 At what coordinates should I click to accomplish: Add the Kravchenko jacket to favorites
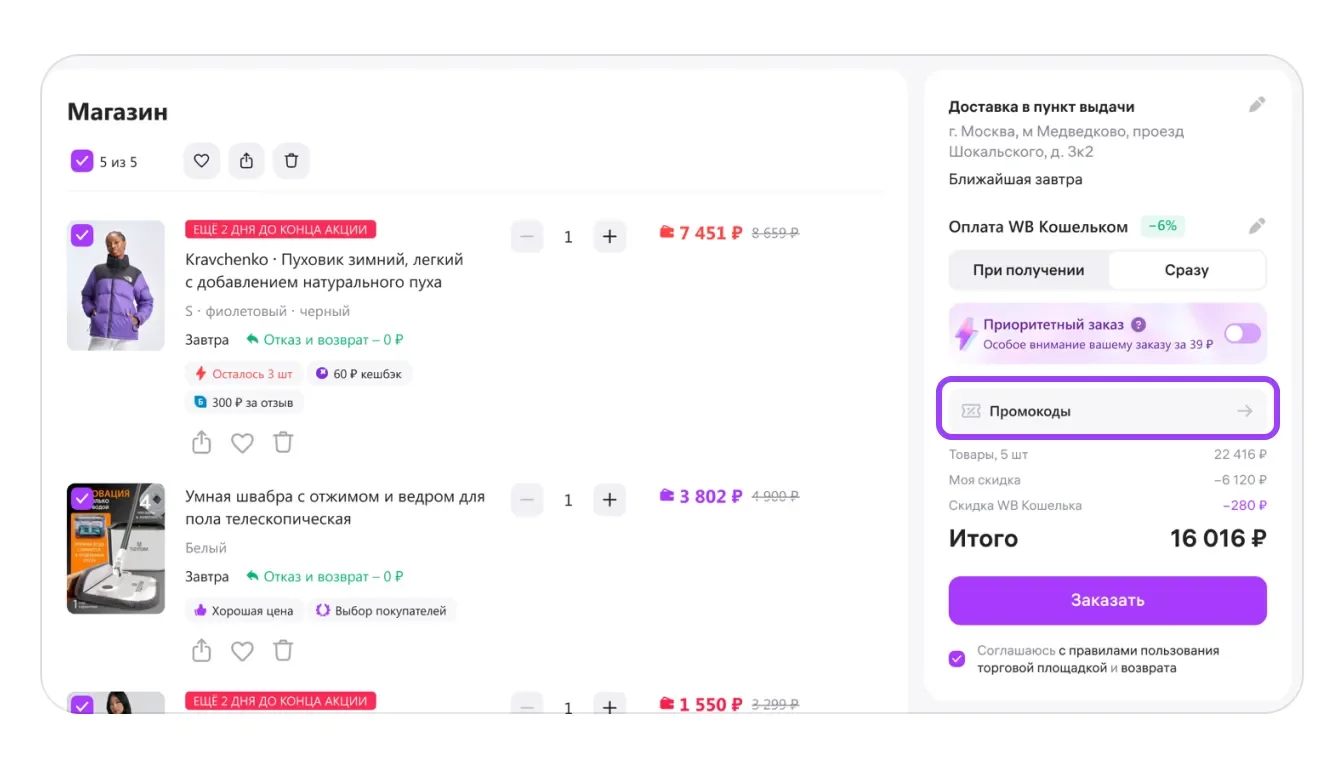point(242,442)
